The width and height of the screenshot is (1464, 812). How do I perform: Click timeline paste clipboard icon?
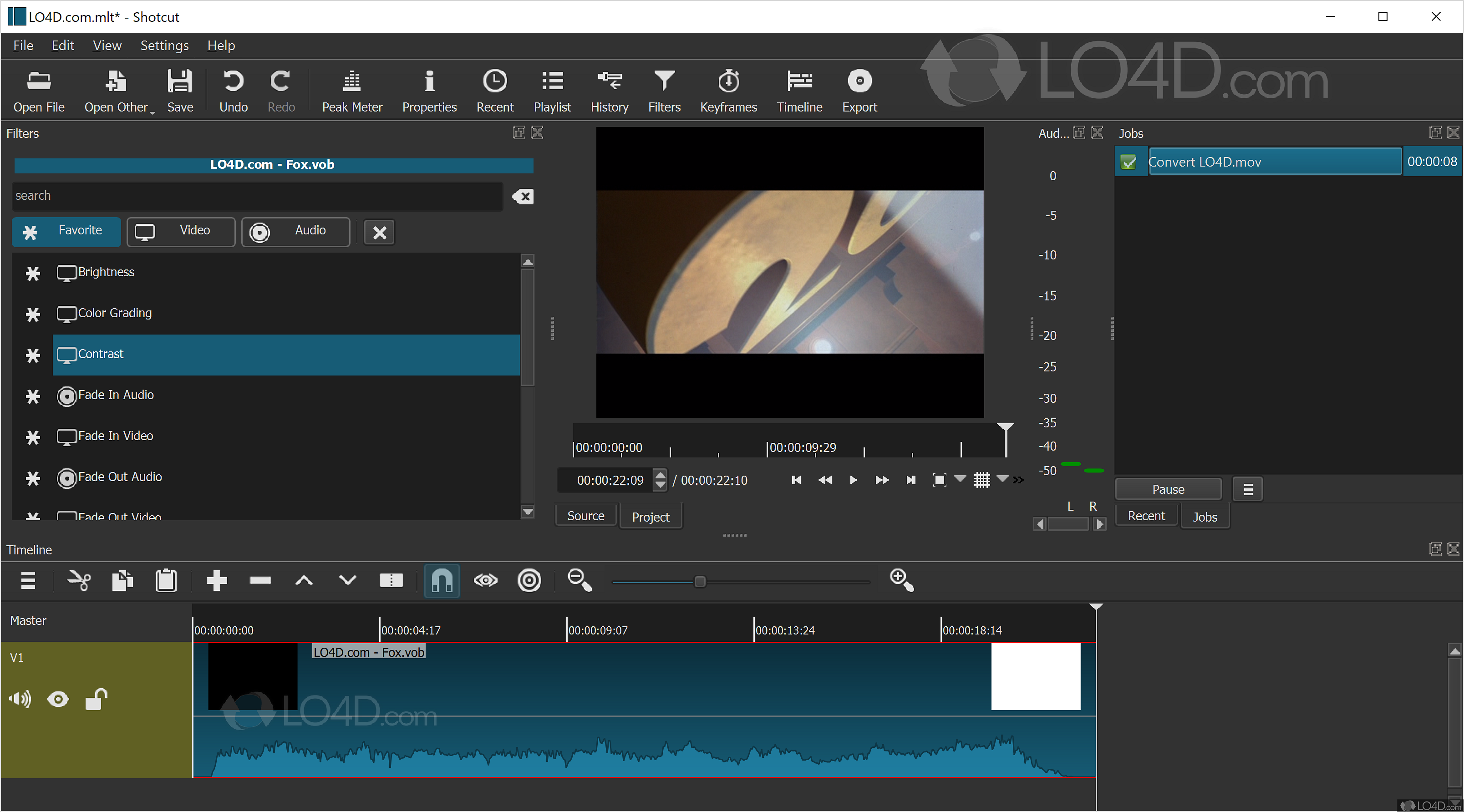(166, 580)
